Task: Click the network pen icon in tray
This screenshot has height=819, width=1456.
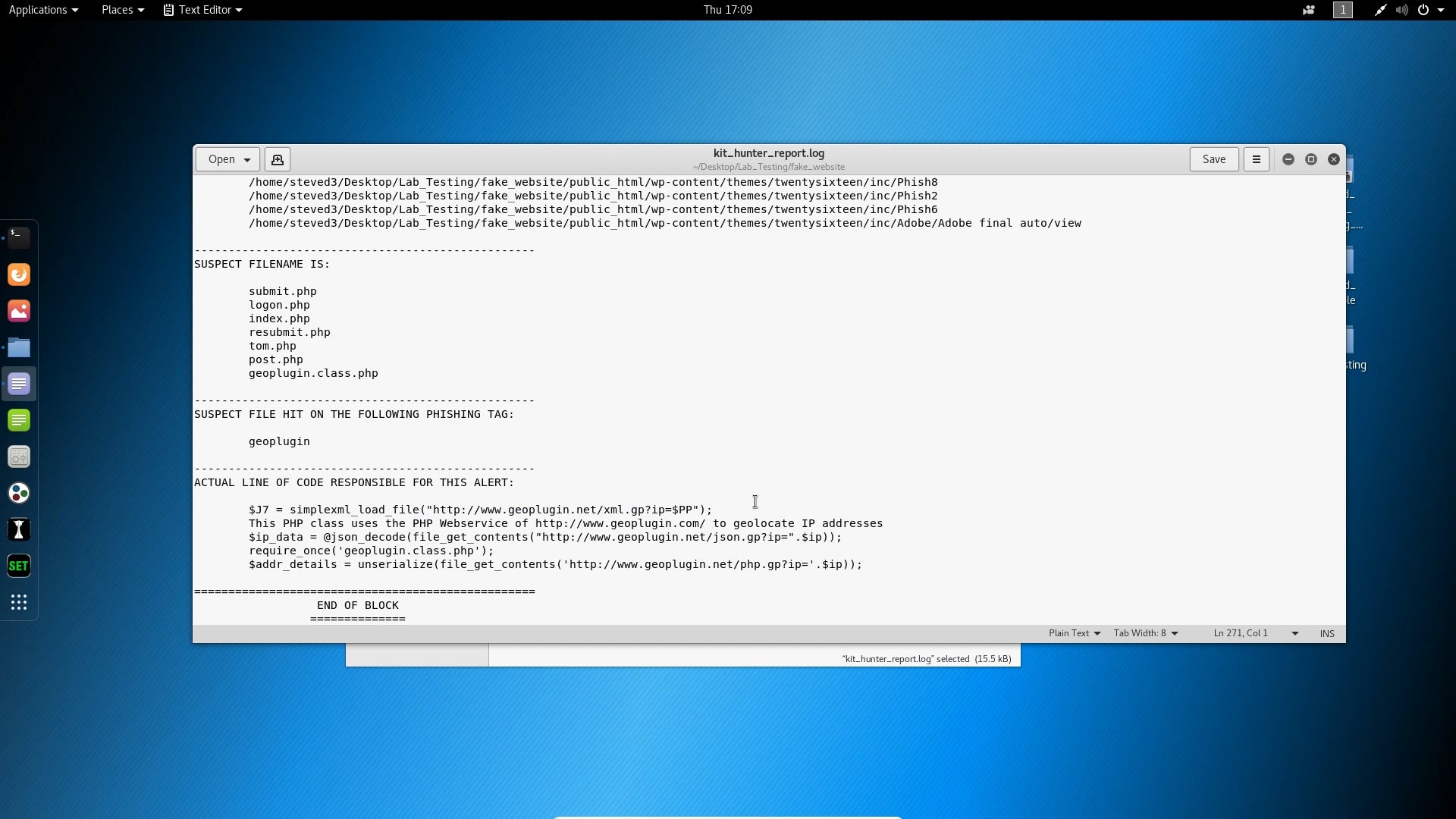Action: point(1380,10)
